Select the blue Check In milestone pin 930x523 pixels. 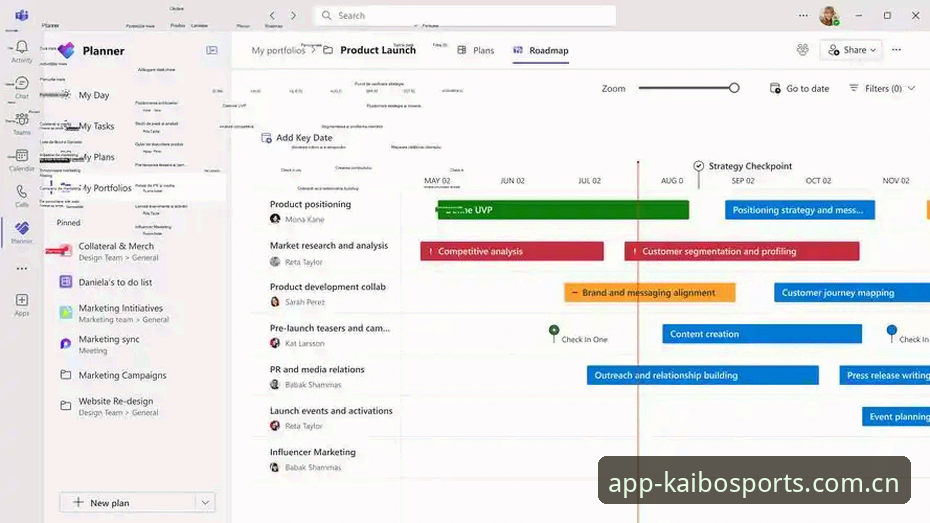click(x=891, y=331)
